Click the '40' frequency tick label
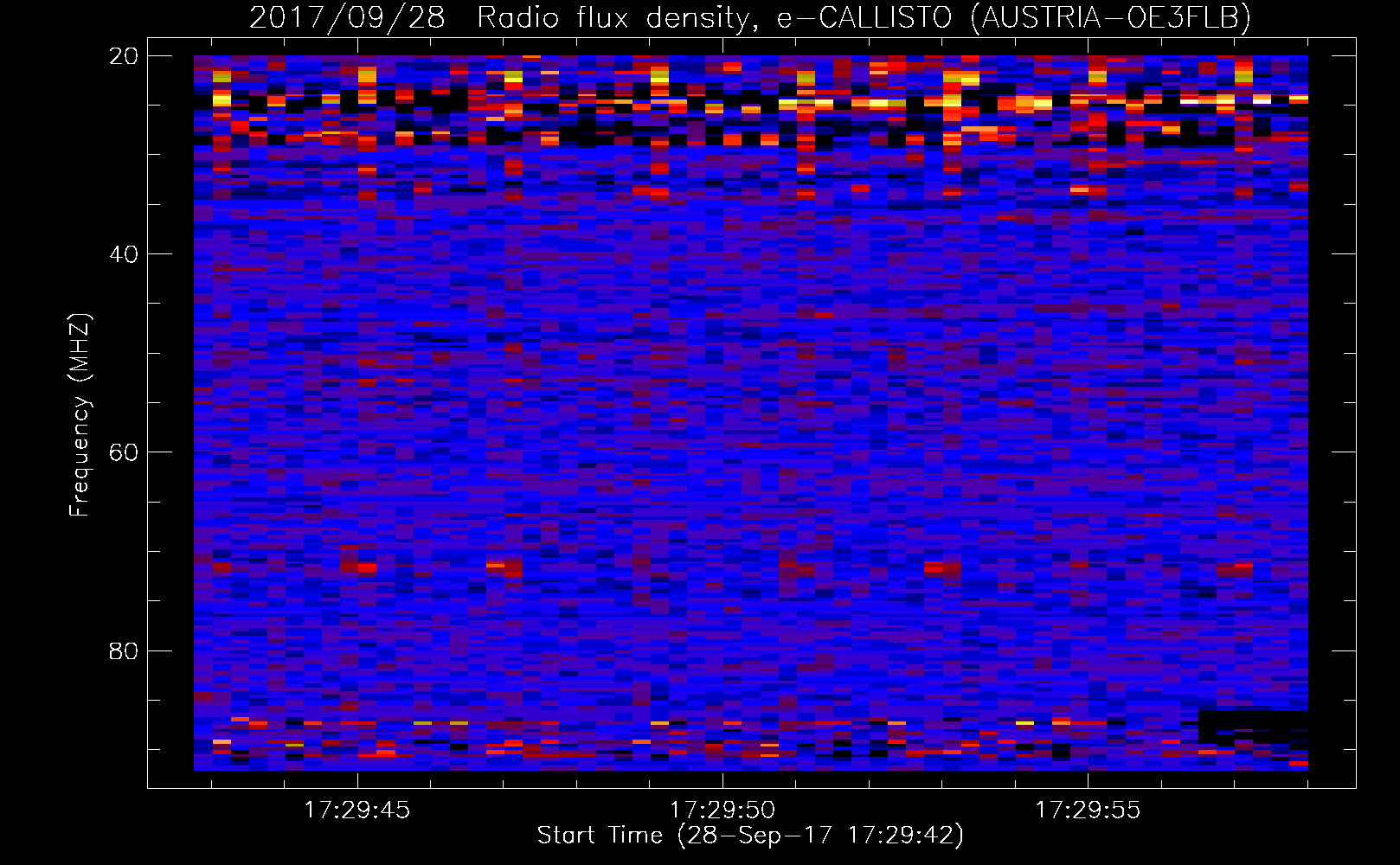This screenshot has height=865, width=1400. 123,254
